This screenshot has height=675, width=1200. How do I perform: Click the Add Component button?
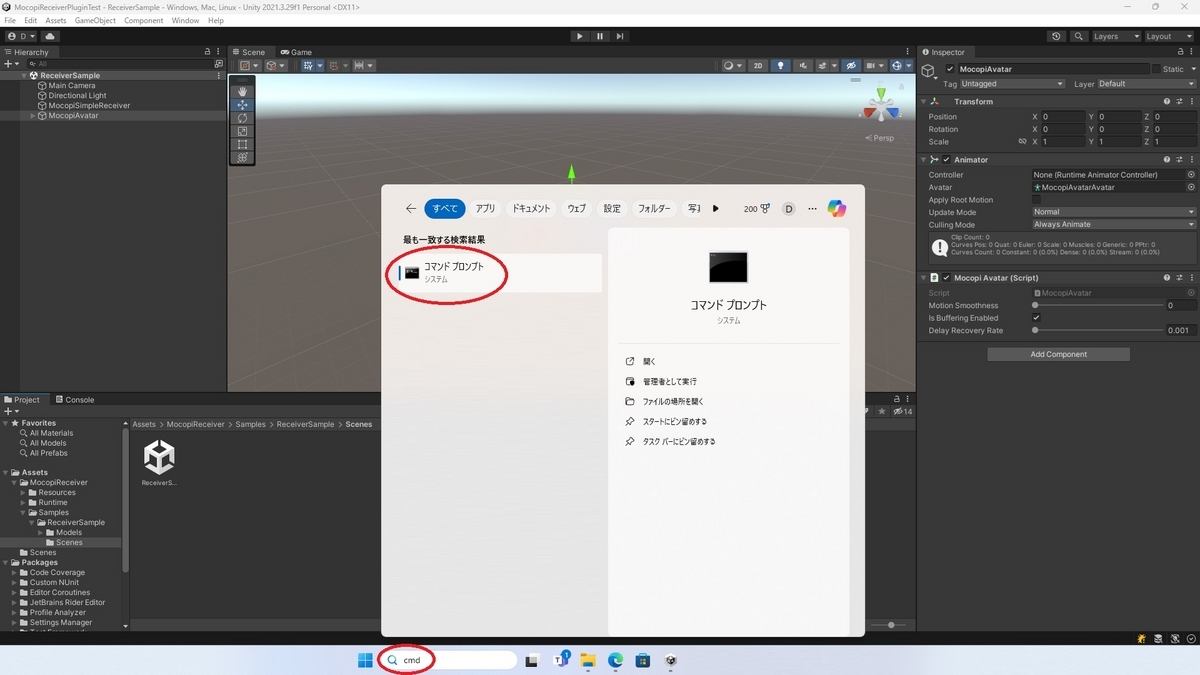1058,354
